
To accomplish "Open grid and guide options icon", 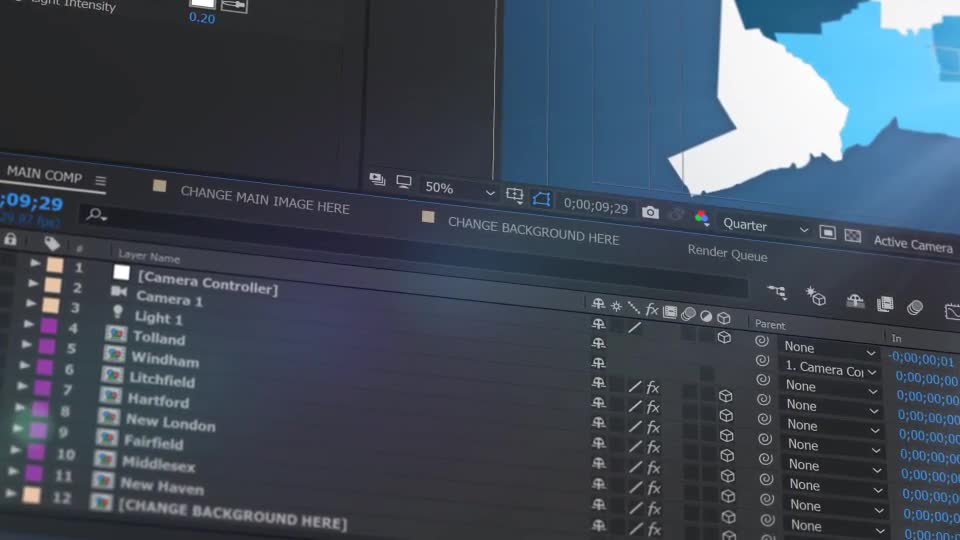I will click(514, 195).
